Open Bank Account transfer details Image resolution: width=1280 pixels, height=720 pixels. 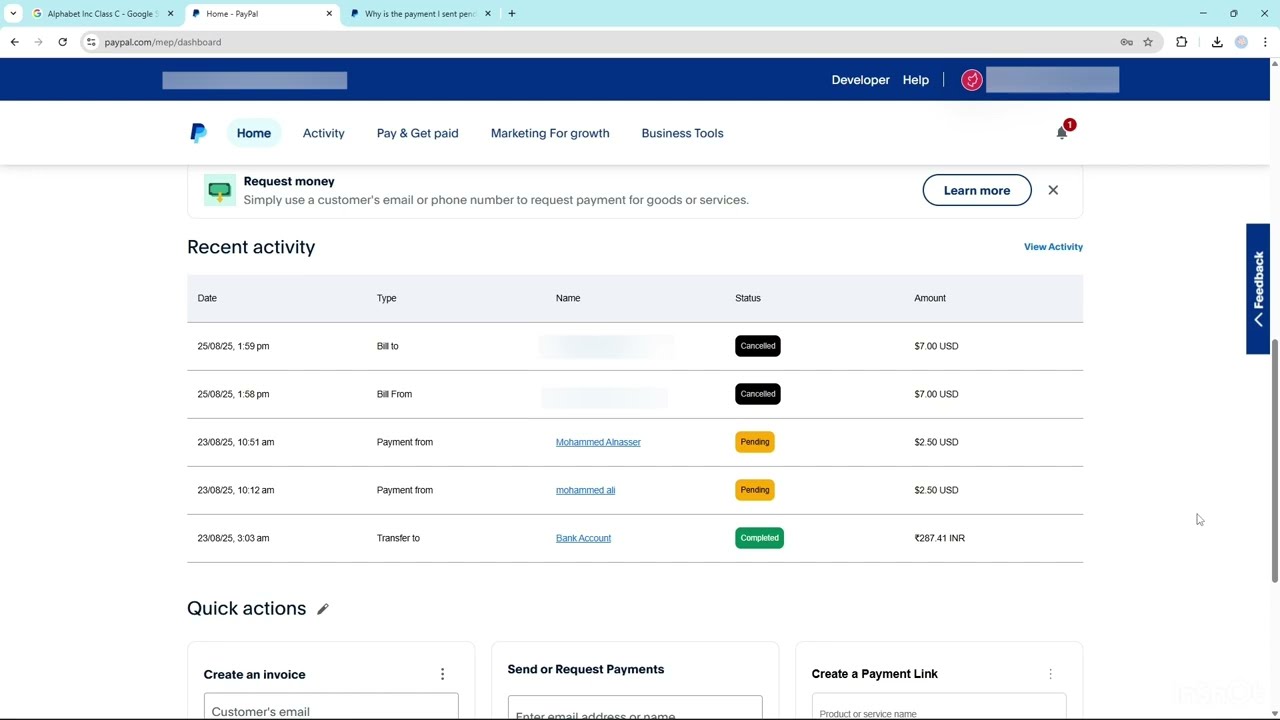tap(583, 538)
